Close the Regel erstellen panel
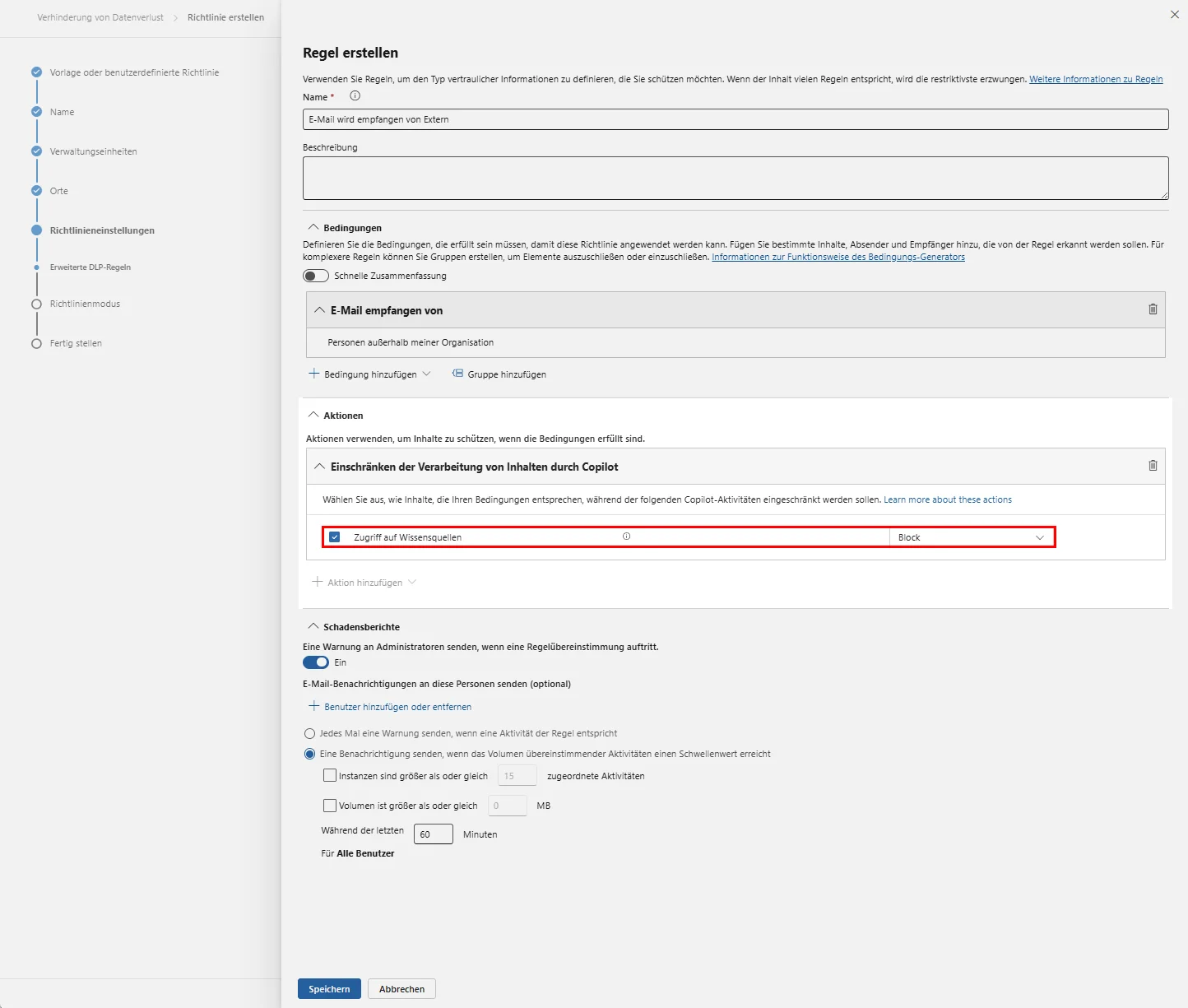The width and height of the screenshot is (1188, 1008). click(x=1175, y=15)
